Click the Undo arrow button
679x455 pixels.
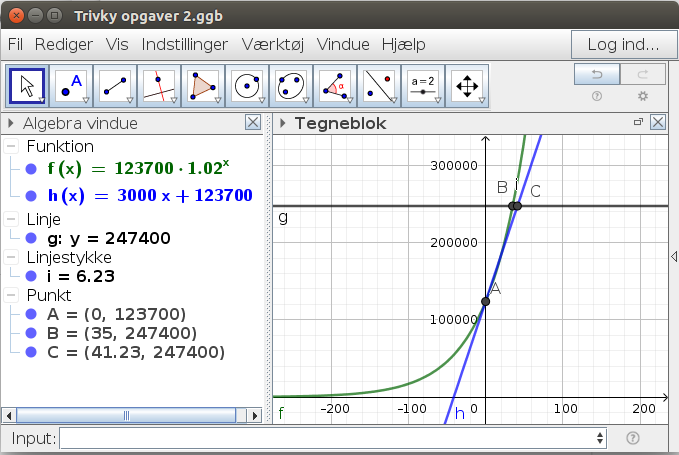[x=597, y=74]
